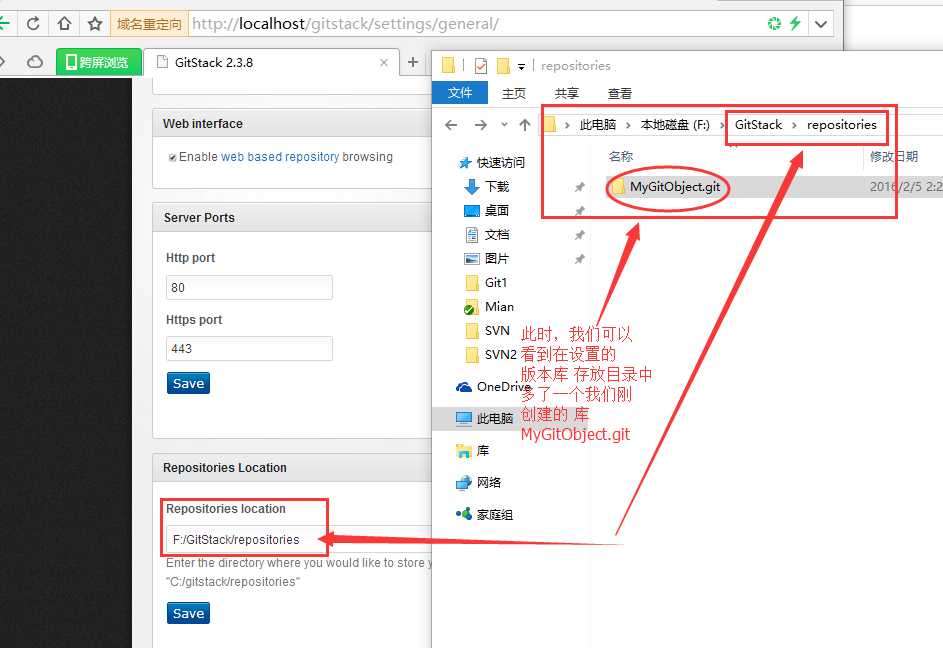
Task: Open a new browser tab
Action: pos(413,62)
